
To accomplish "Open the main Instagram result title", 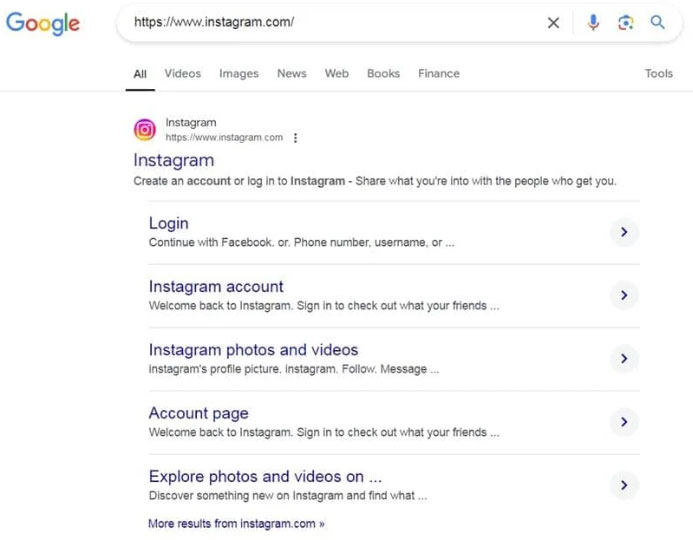I will point(174,160).
